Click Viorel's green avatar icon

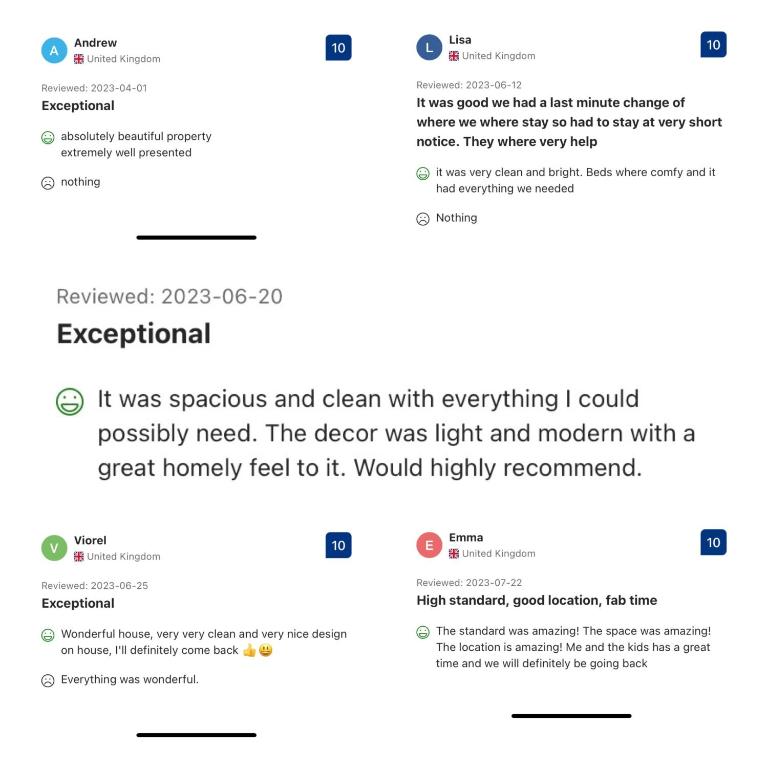(x=54, y=548)
